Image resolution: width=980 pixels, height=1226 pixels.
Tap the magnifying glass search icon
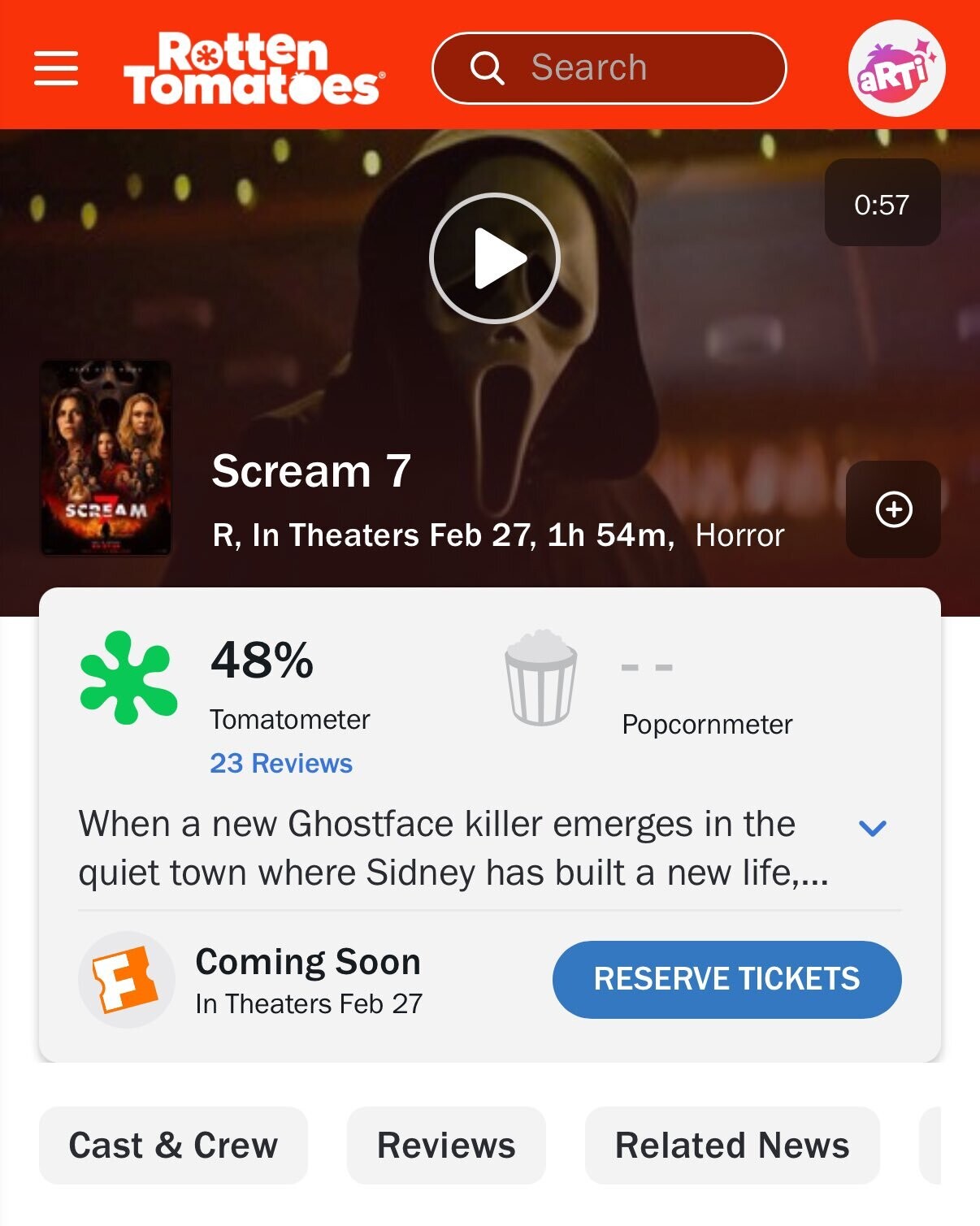pyautogui.click(x=487, y=68)
